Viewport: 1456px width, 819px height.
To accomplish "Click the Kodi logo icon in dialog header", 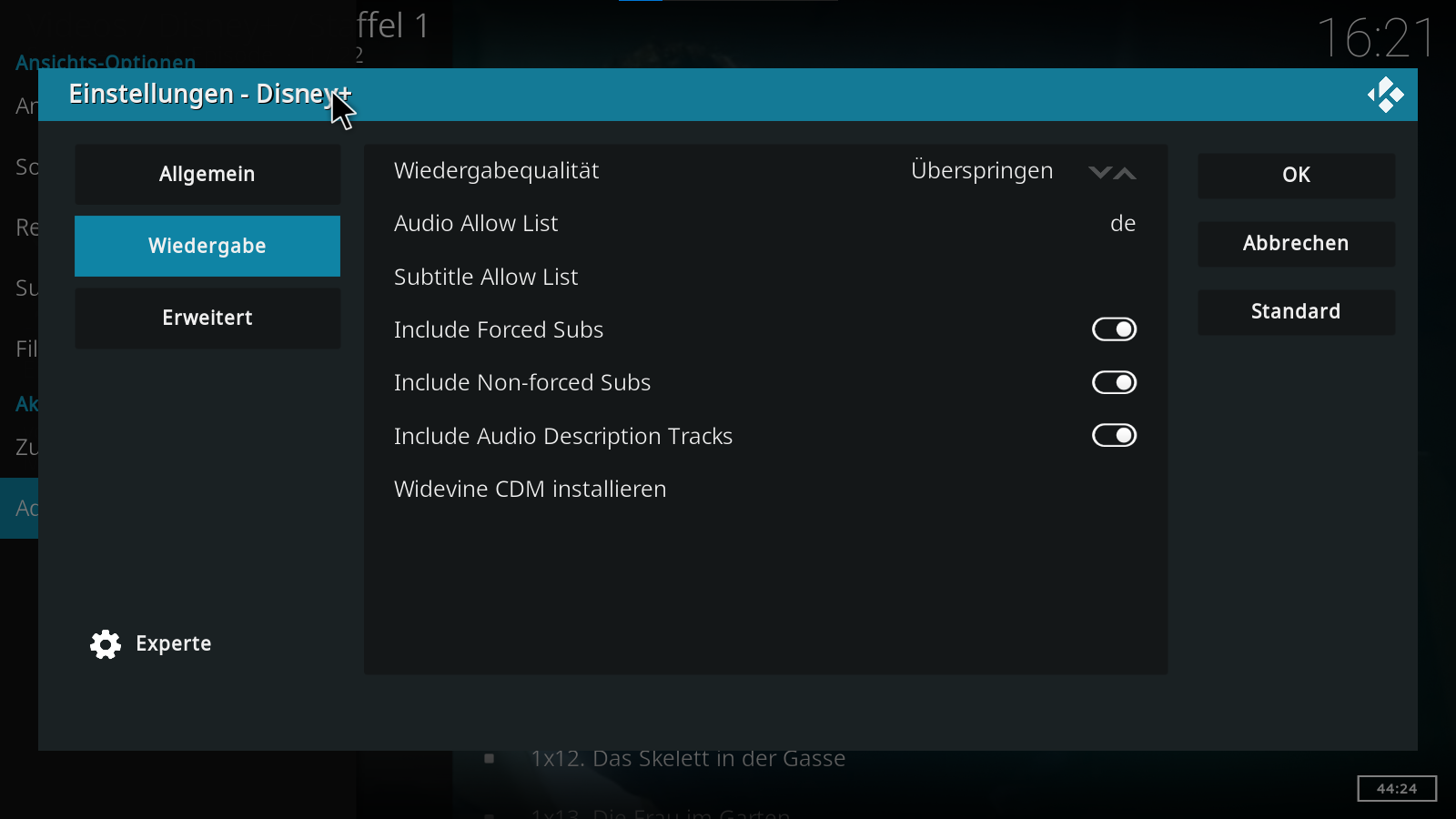I will point(1385,95).
